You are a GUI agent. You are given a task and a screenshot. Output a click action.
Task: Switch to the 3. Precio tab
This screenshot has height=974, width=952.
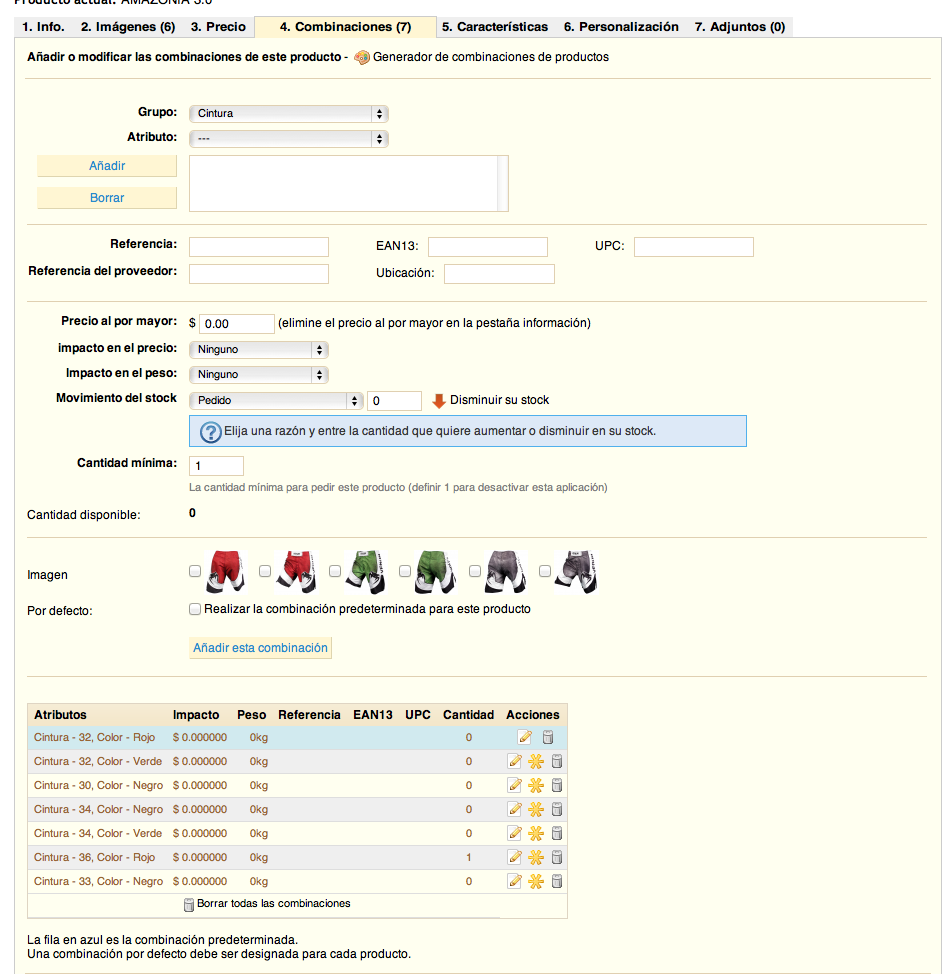coord(218,27)
